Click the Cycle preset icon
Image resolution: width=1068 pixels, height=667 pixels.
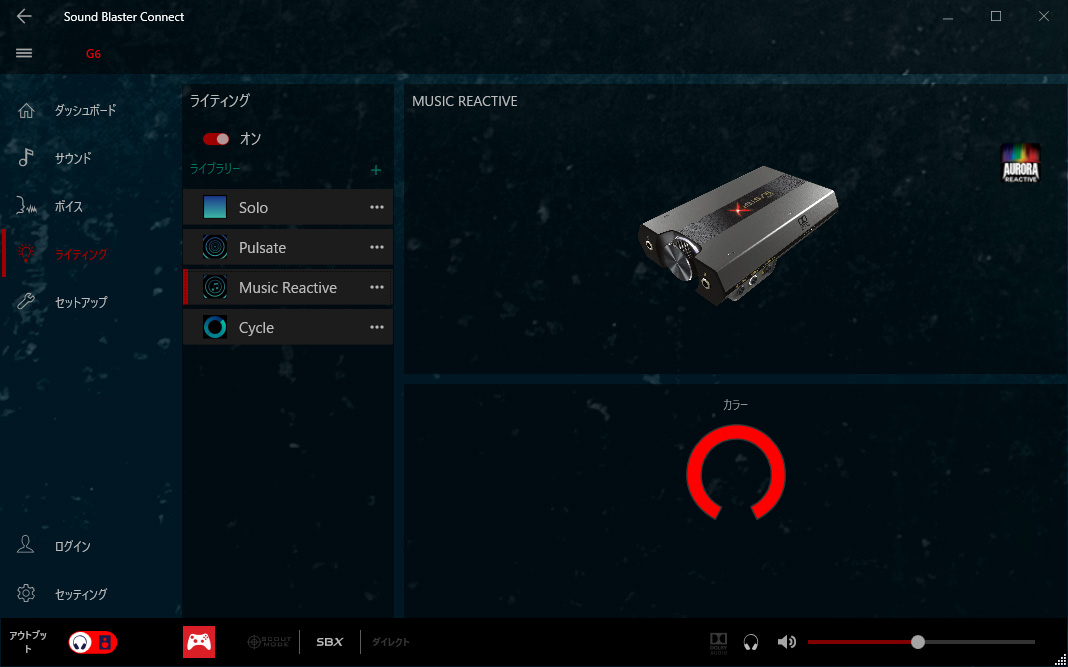pyautogui.click(x=215, y=327)
